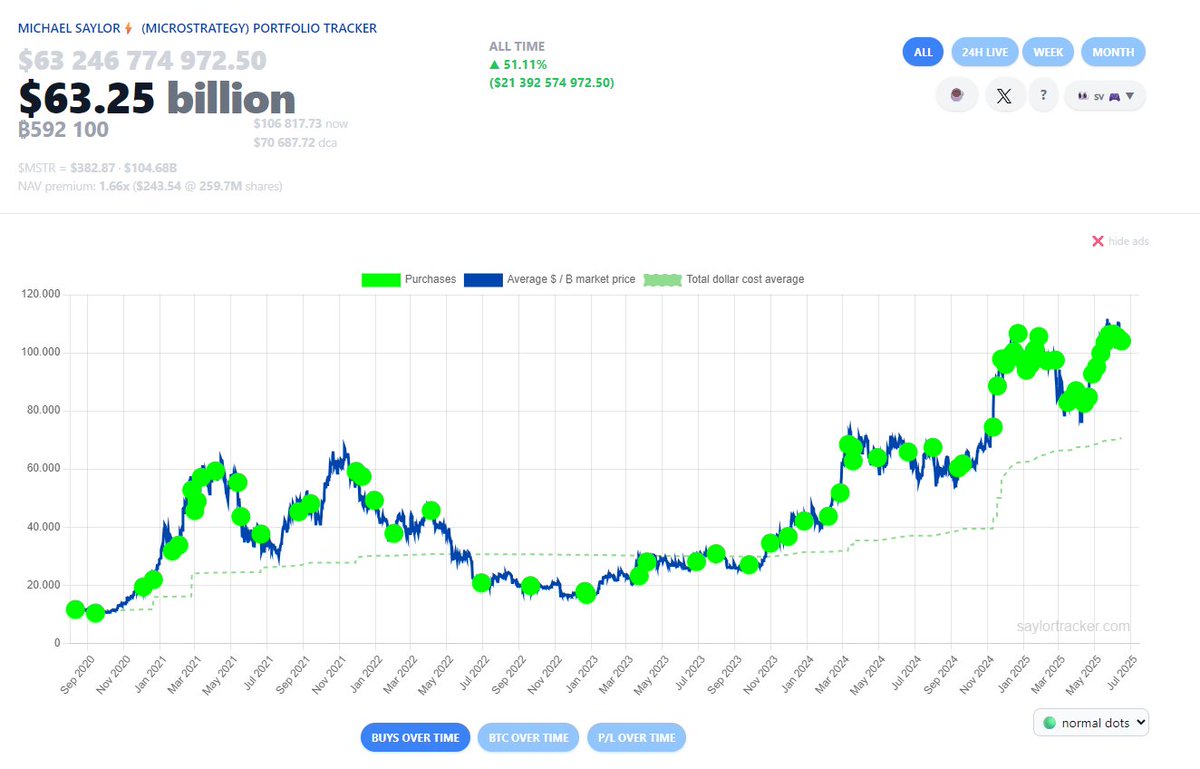
Task: Toggle Total dollar cost average legend
Action: click(724, 279)
